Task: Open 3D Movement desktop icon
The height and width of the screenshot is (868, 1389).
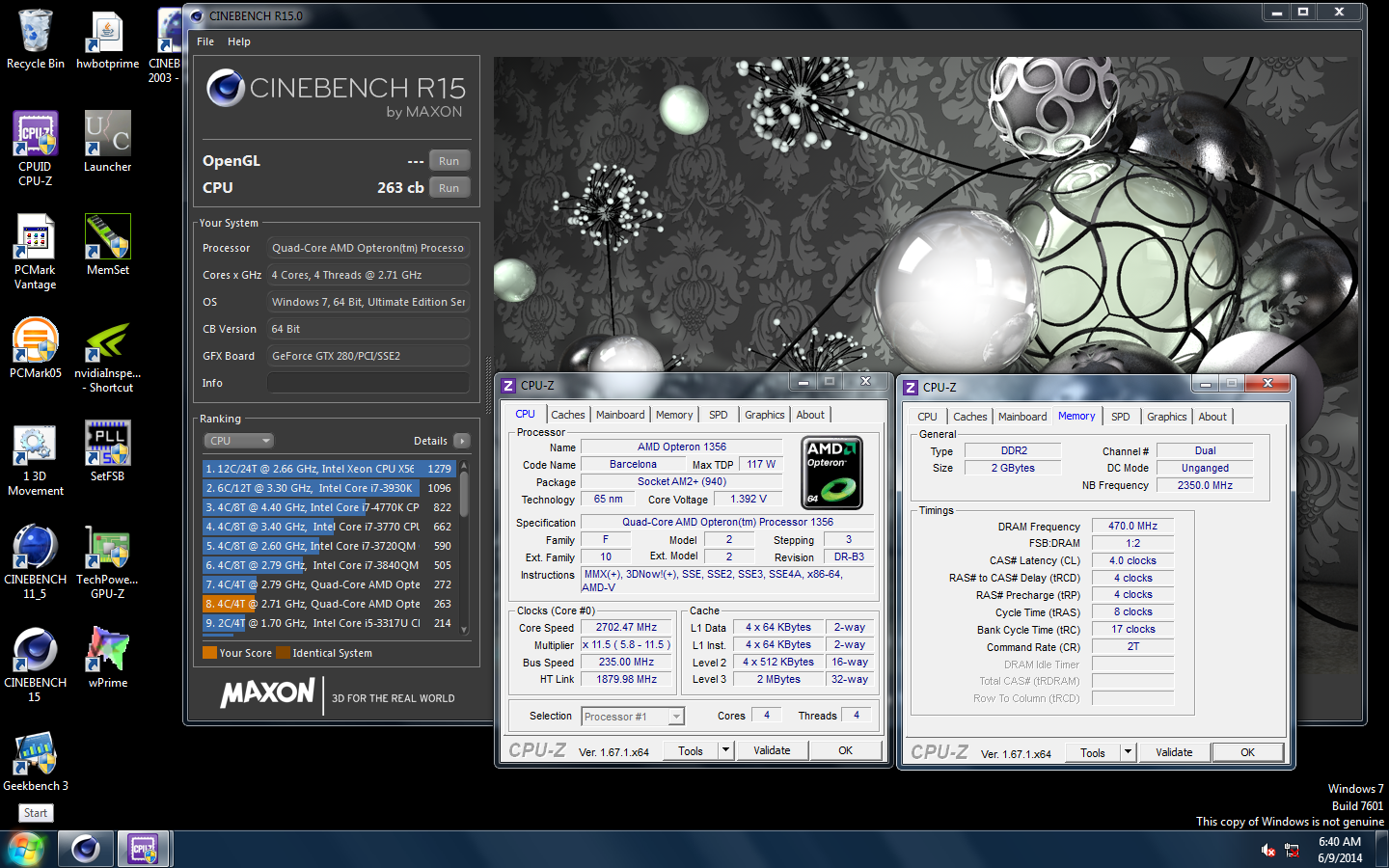Action: click(36, 457)
